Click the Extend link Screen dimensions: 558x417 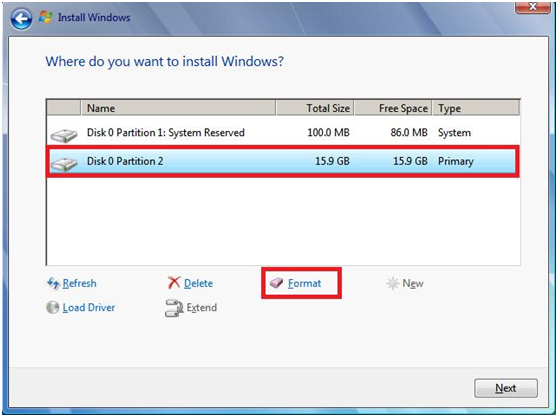(x=202, y=308)
